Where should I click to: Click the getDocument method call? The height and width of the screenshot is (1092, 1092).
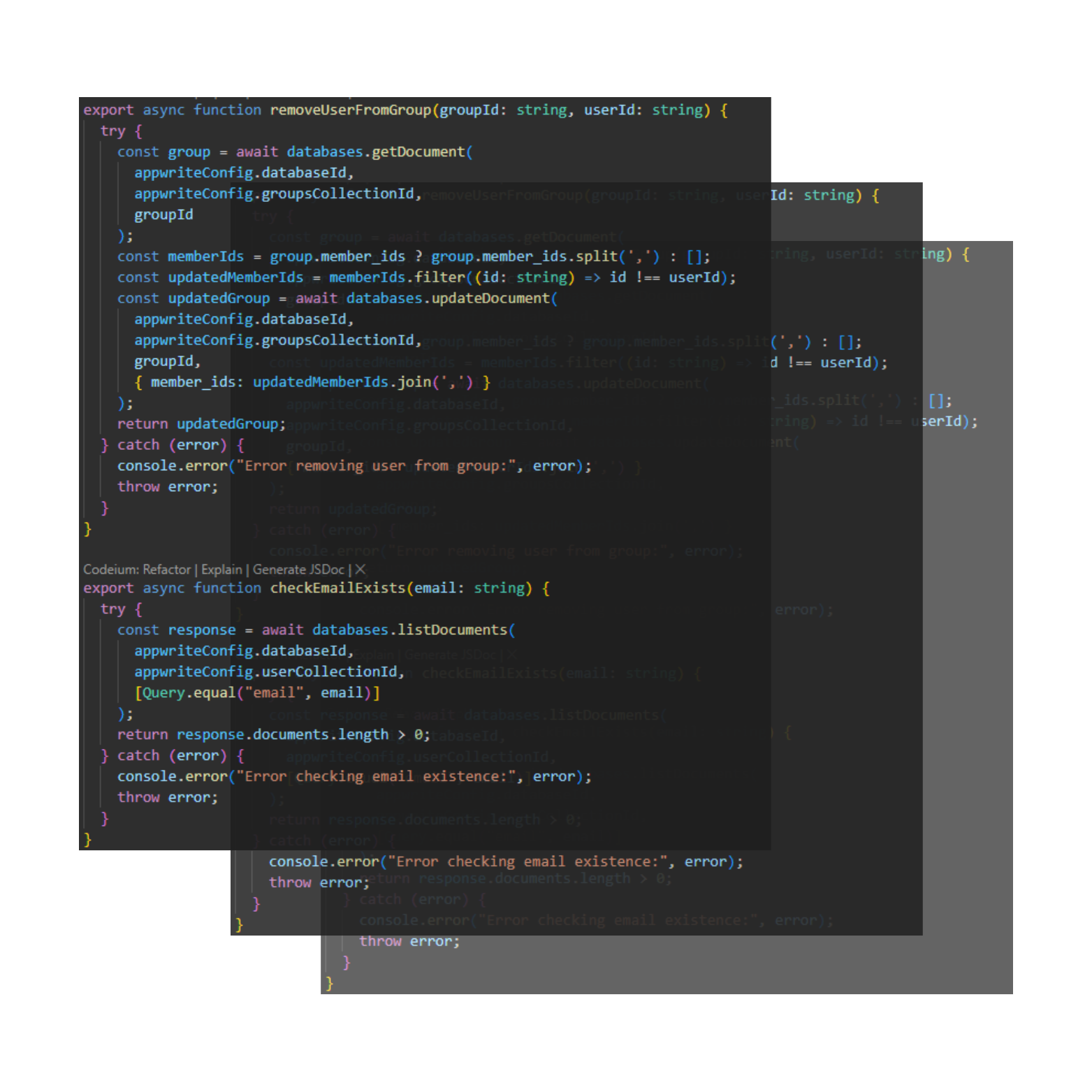418,152
